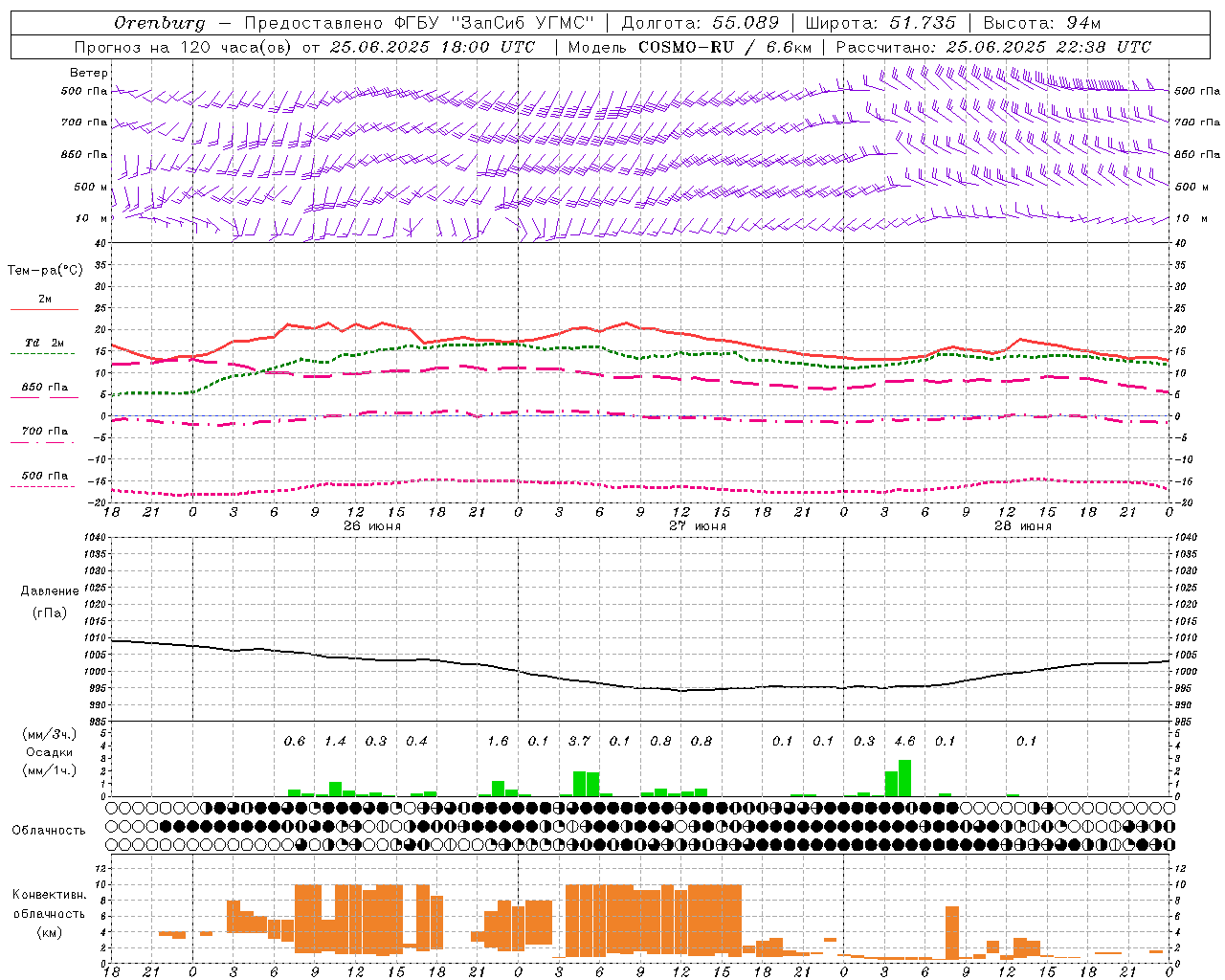The width and height of the screenshot is (1225, 980).
Task: Click the '(мм/1ч.)' precipitation unit label
Action: pos(50,770)
